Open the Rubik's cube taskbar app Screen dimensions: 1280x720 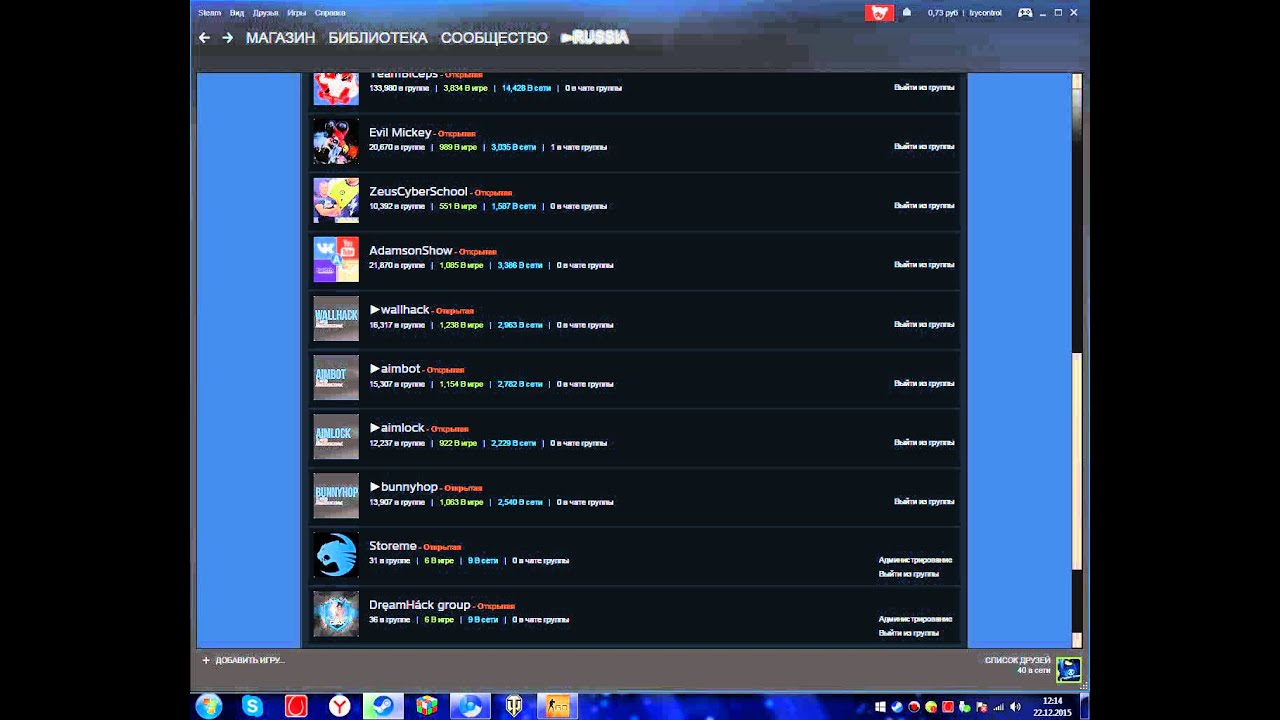(427, 706)
